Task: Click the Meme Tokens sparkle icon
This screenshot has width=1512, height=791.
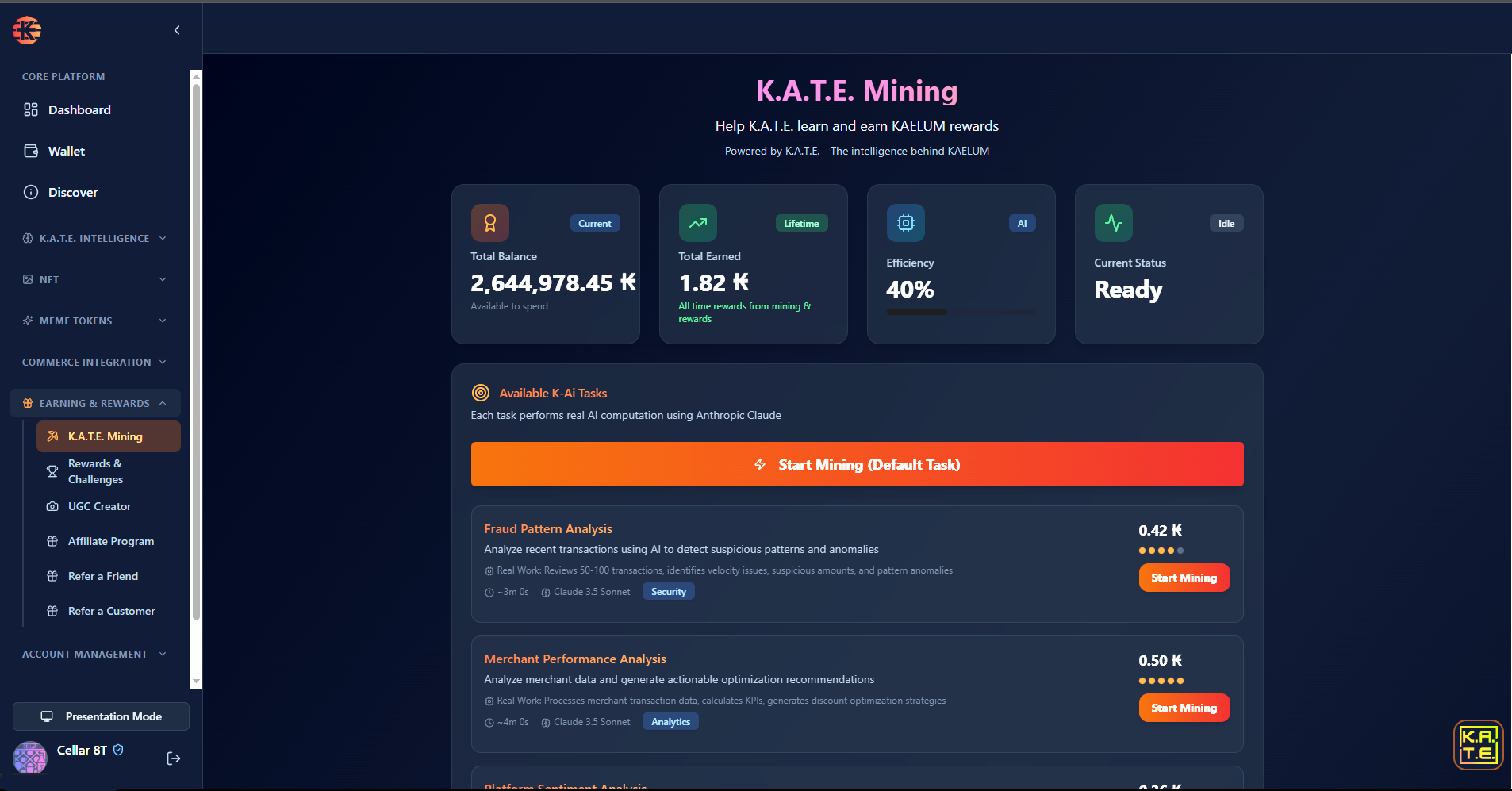Action: click(28, 321)
